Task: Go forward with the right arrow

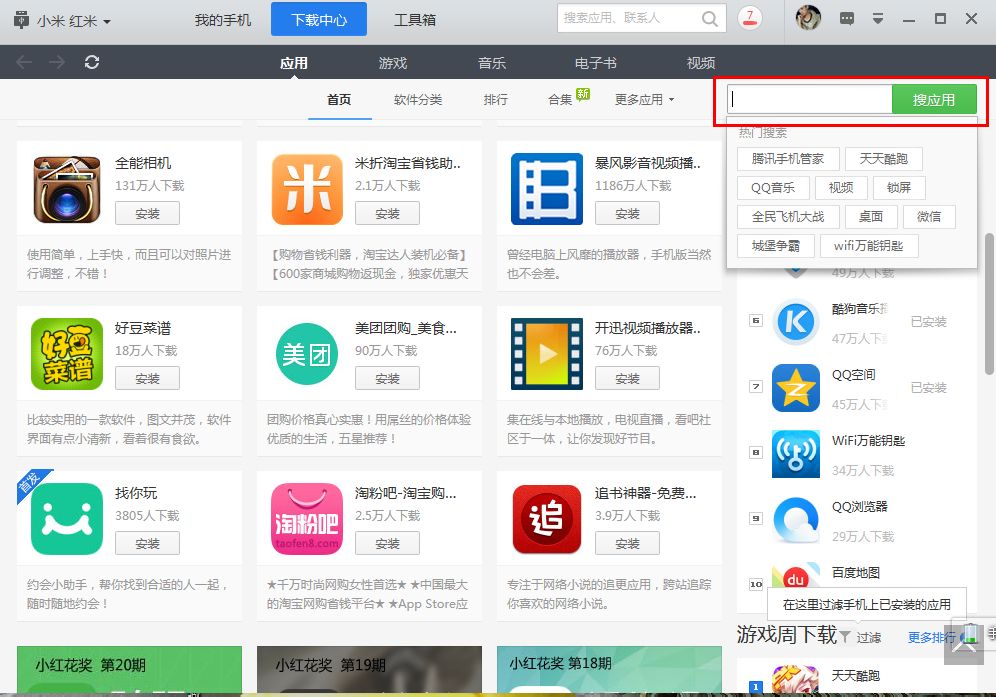Action: [x=57, y=62]
